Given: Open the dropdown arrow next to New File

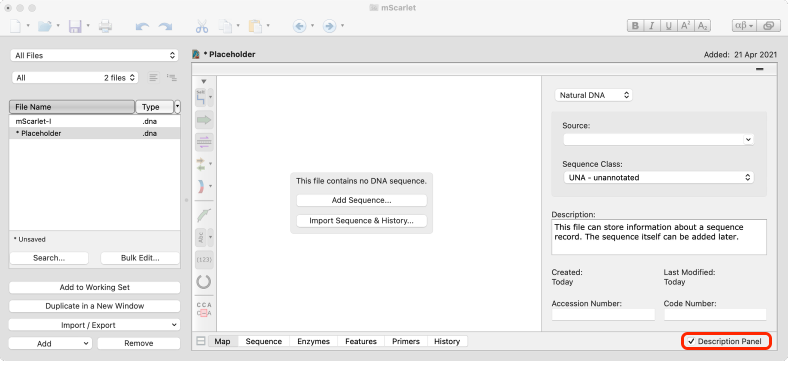Looking at the screenshot, I should [x=28, y=25].
